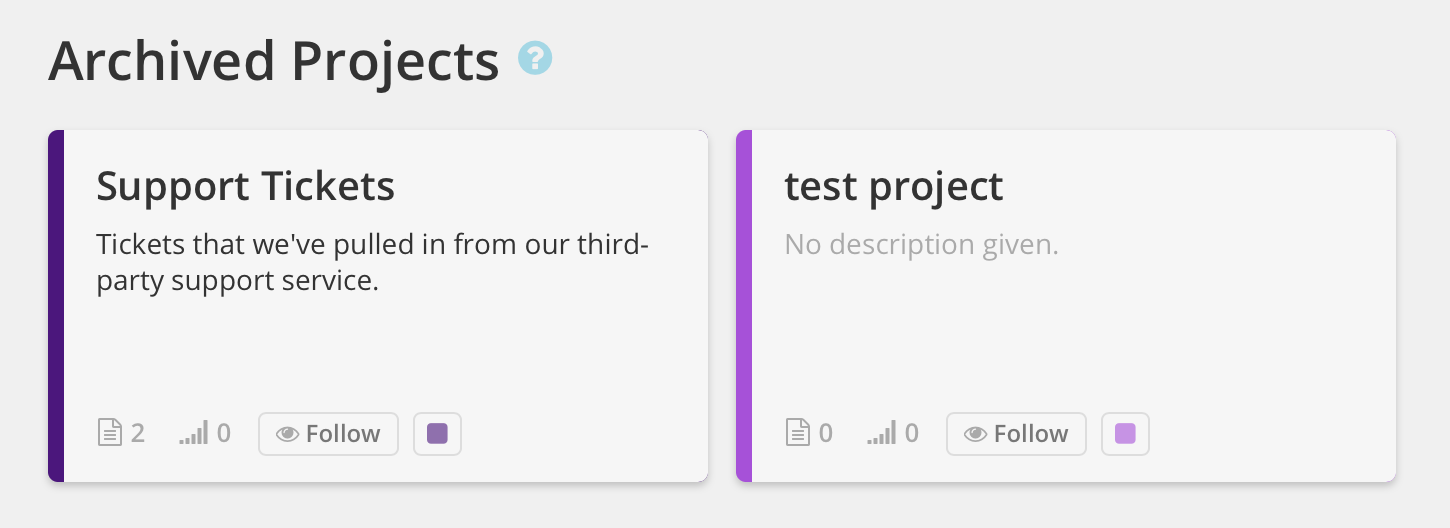The width and height of the screenshot is (1450, 528).
Task: Open the test project light purple swatch
Action: pyautogui.click(x=1125, y=434)
